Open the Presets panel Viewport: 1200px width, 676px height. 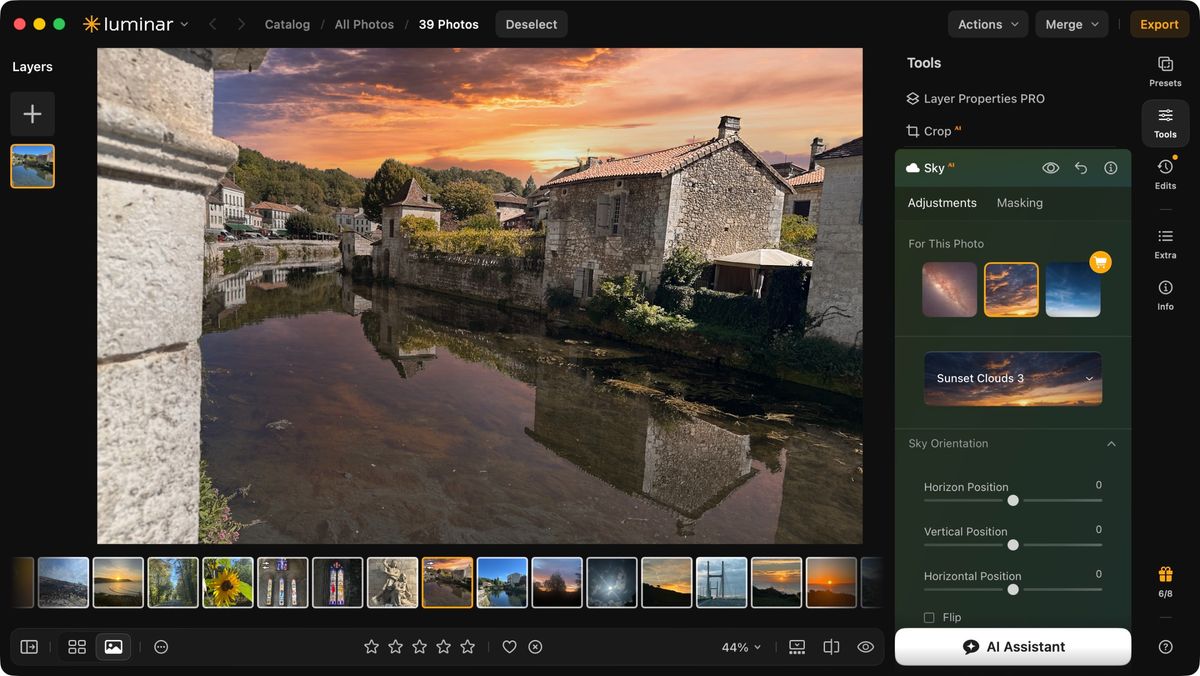[x=1165, y=71]
